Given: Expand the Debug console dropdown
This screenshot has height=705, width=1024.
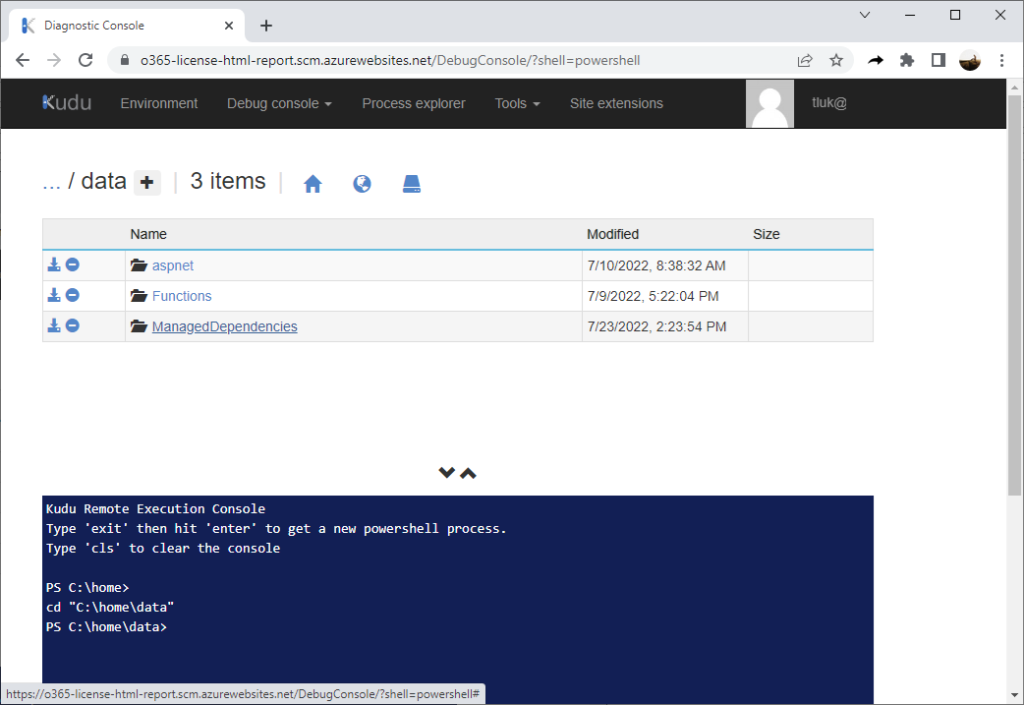Looking at the screenshot, I should click(x=280, y=103).
